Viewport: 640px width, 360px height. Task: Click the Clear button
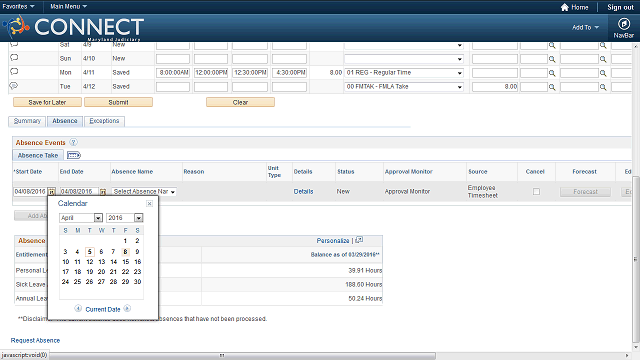pyautogui.click(x=240, y=102)
